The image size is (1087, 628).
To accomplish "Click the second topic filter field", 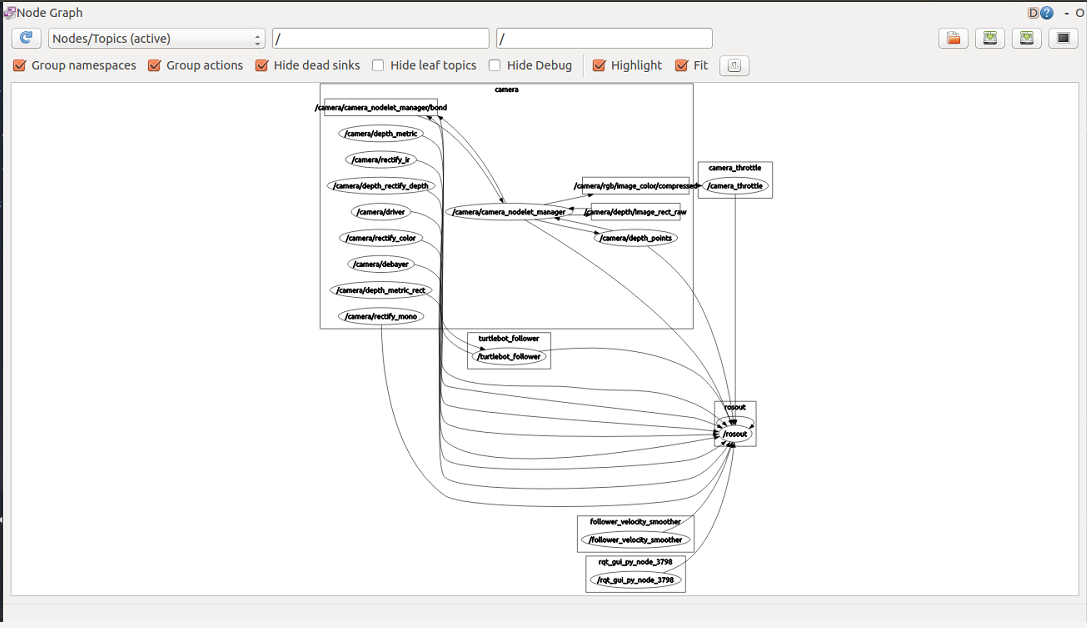I will 605,39.
